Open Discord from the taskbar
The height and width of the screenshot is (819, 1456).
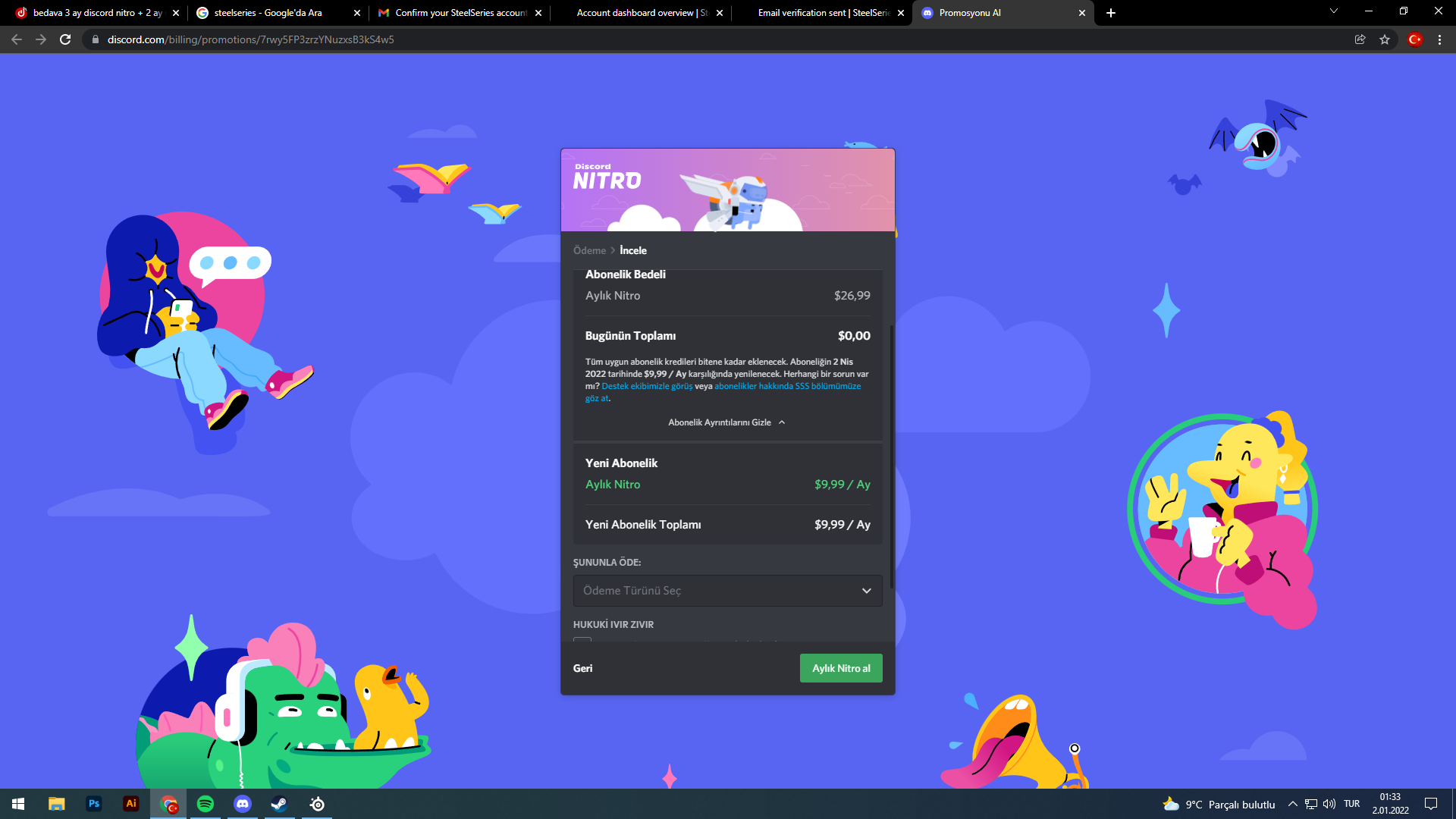coord(243,804)
